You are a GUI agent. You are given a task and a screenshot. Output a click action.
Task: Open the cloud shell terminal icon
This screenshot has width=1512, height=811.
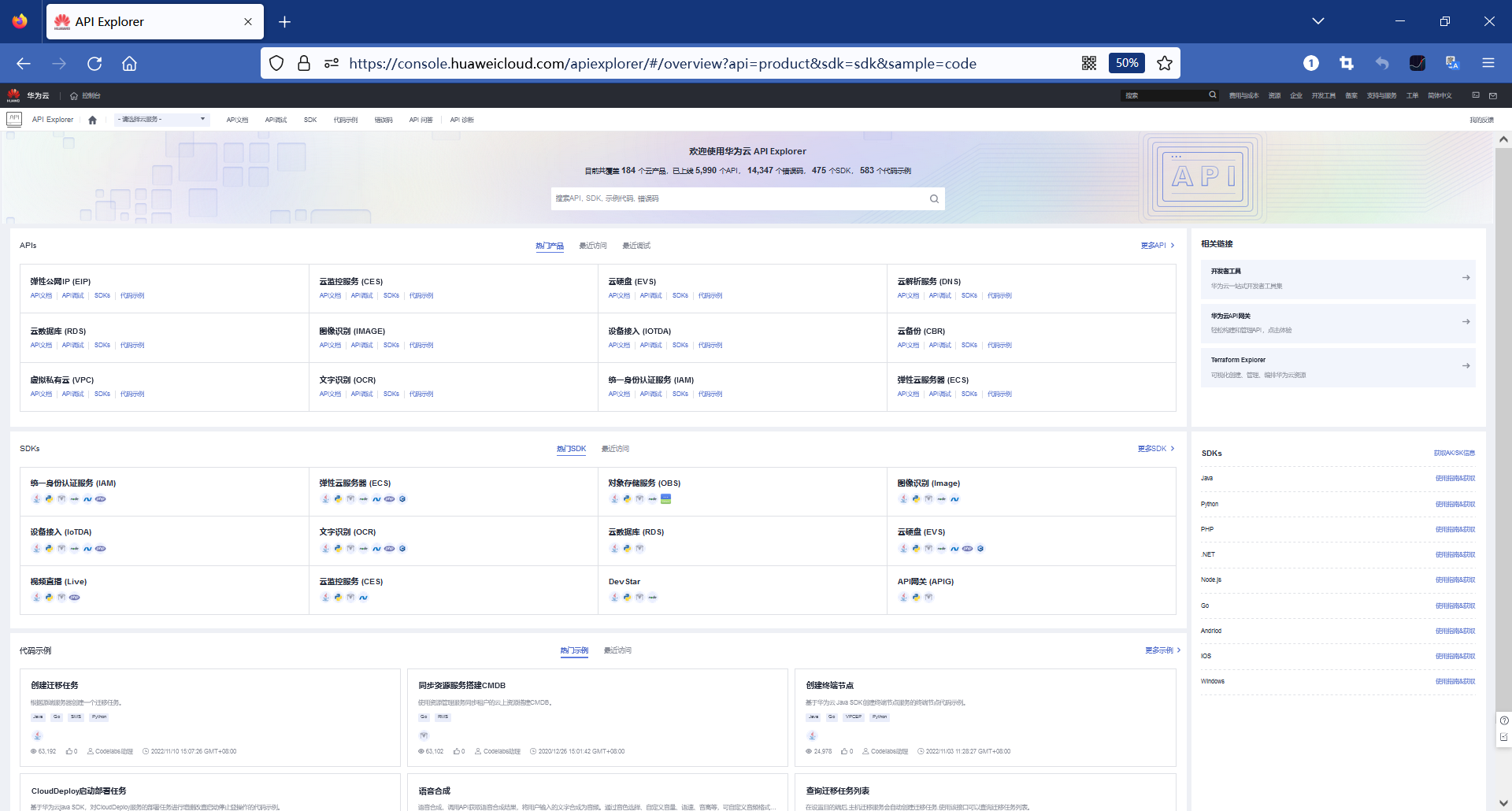click(x=1476, y=95)
